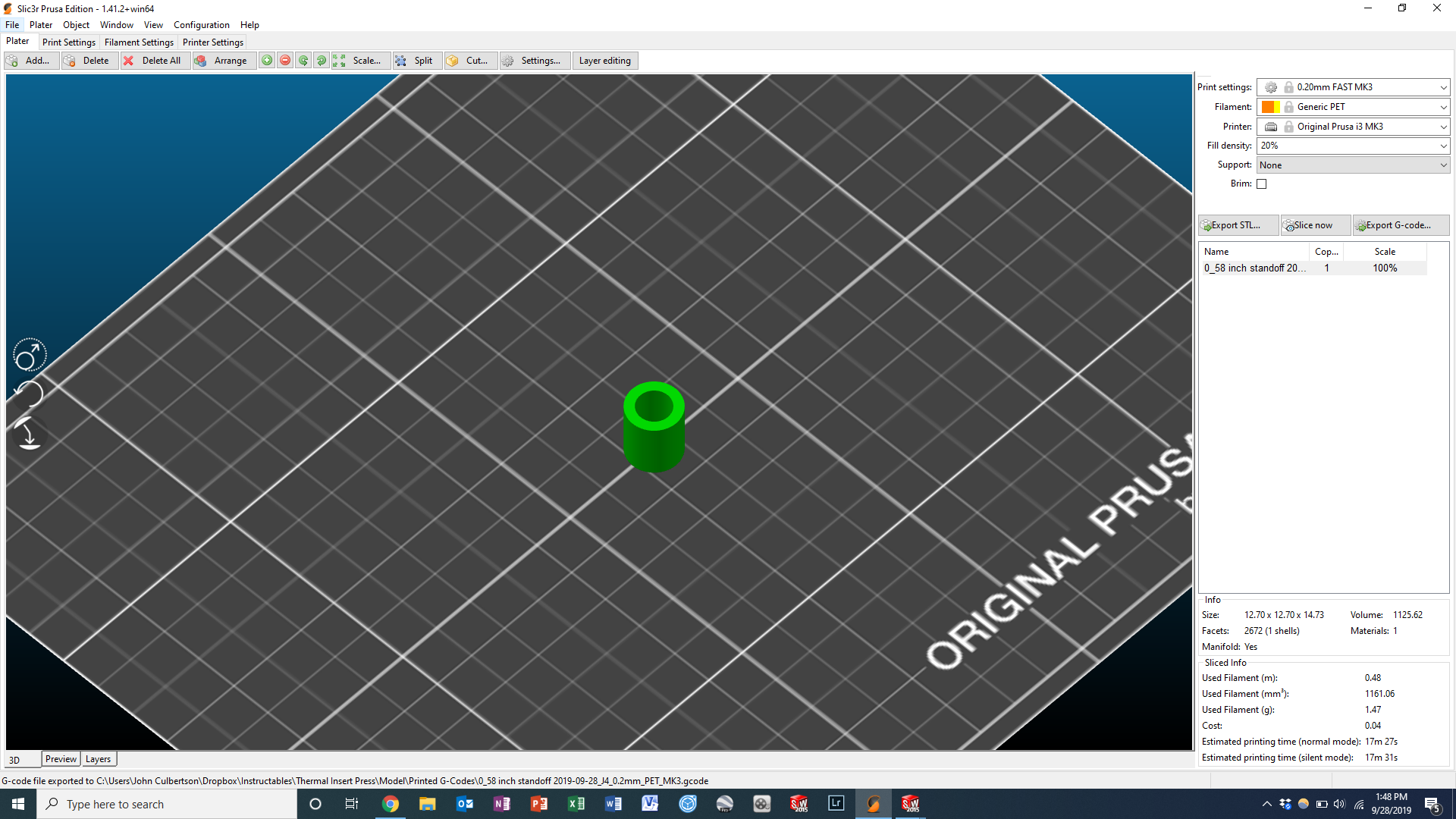The height and width of the screenshot is (819, 1456).
Task: Open the Cut tool
Action: pyautogui.click(x=470, y=61)
